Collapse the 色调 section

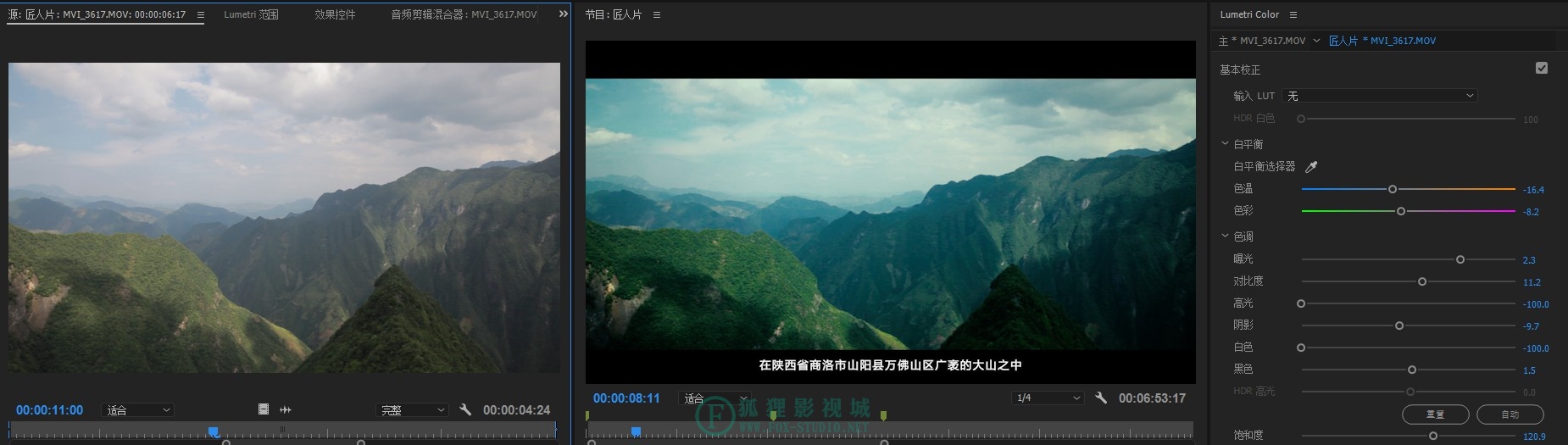click(x=1225, y=236)
